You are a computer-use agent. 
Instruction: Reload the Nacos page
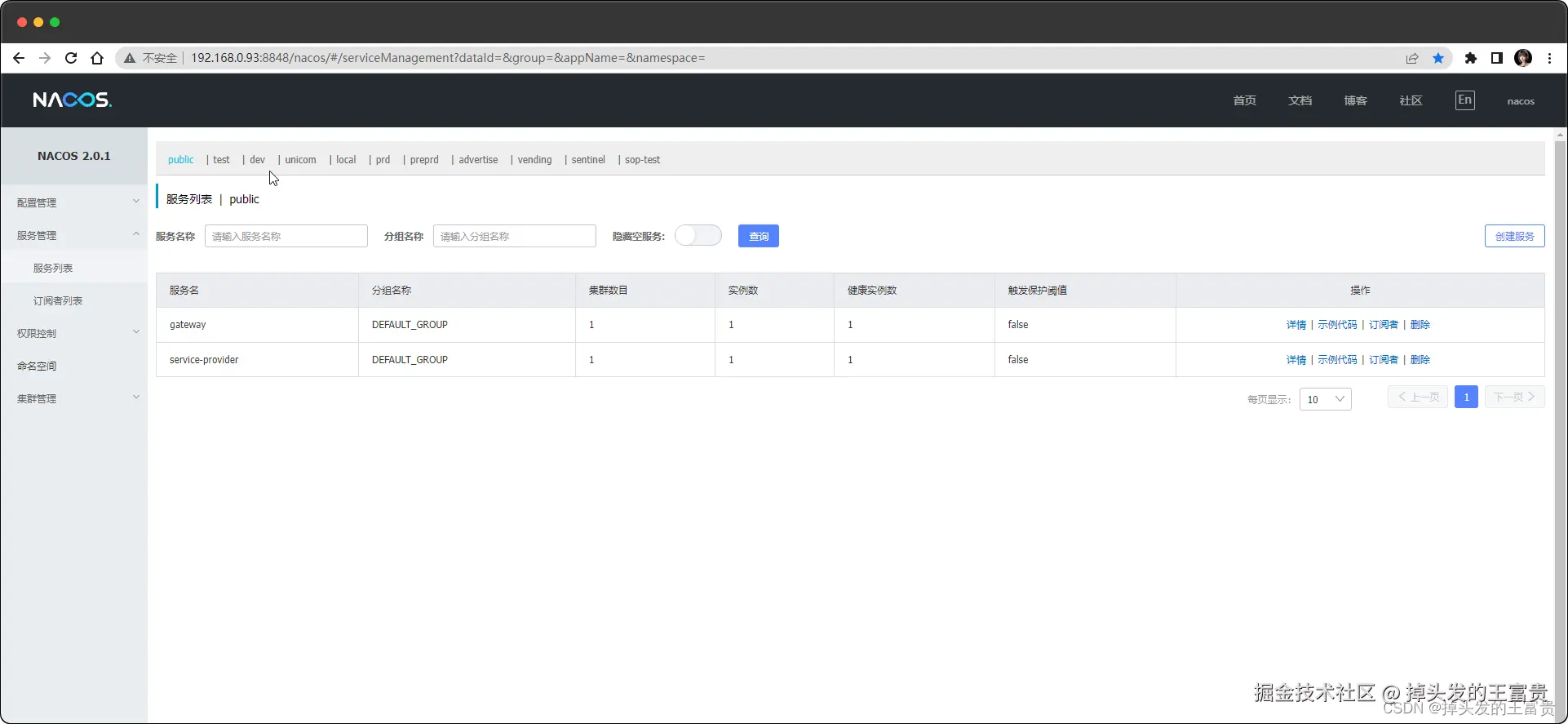(x=71, y=58)
